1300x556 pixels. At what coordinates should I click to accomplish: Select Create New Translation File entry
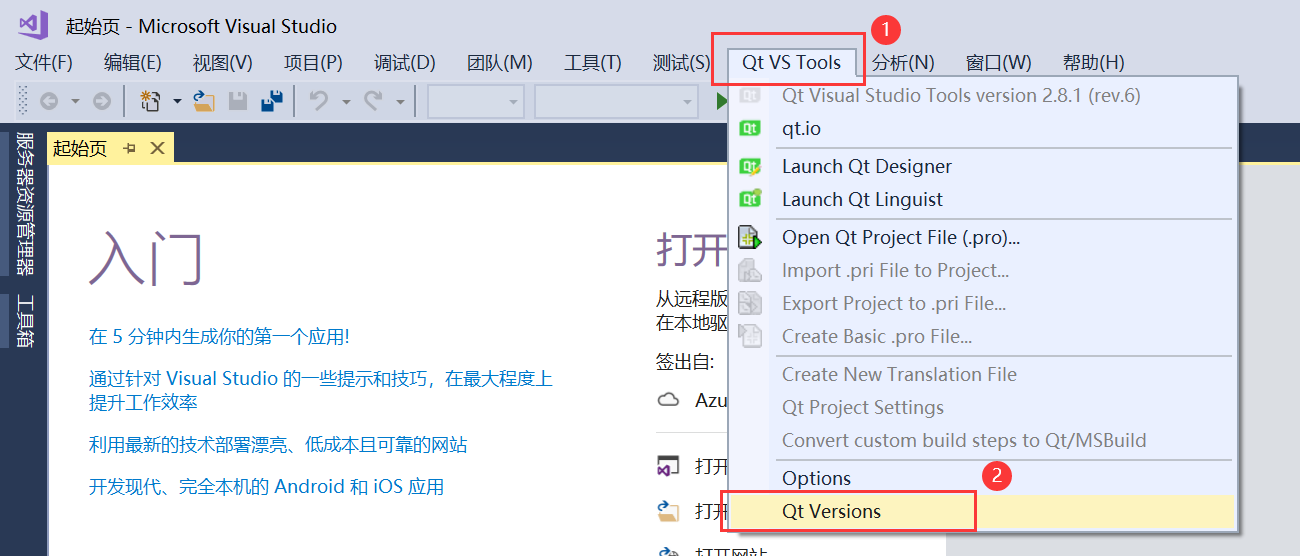982,375
